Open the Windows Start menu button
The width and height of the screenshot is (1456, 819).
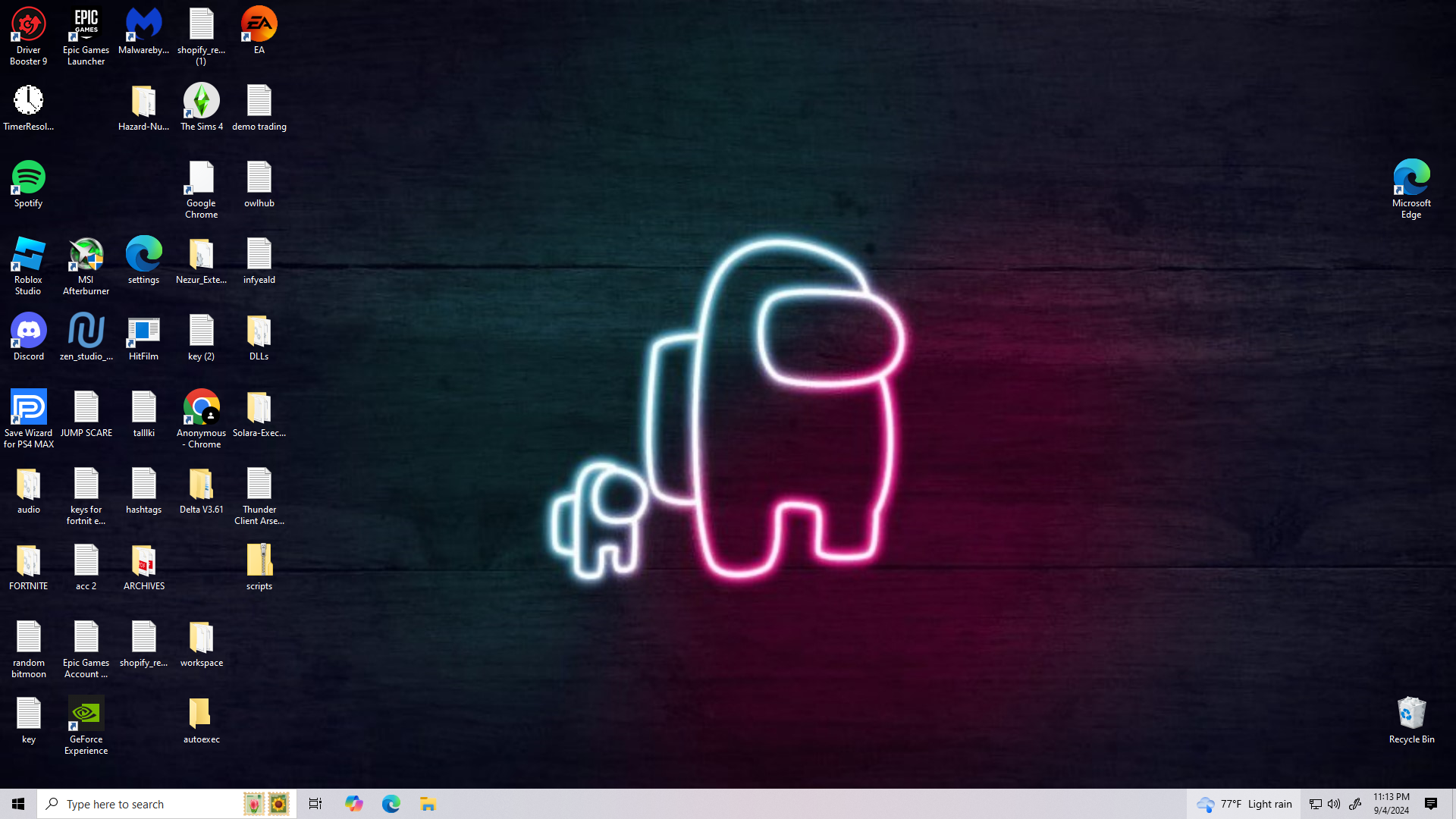18,804
